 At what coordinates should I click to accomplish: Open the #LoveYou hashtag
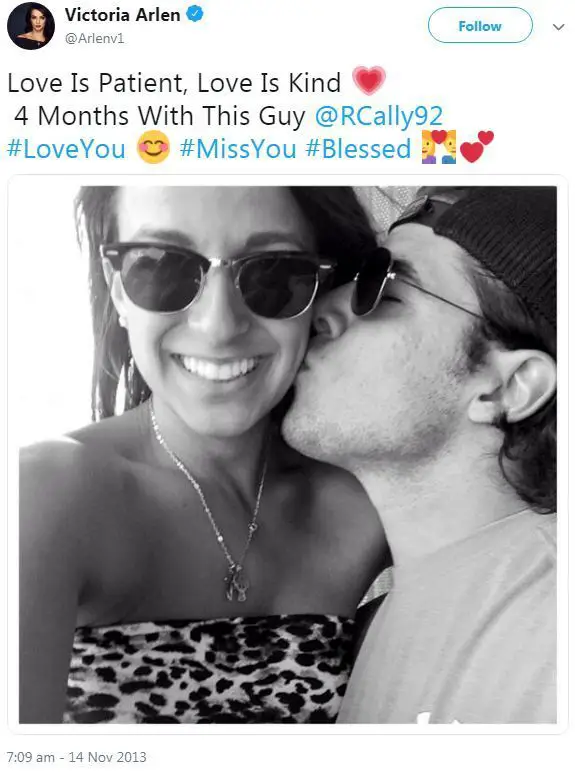point(67,148)
